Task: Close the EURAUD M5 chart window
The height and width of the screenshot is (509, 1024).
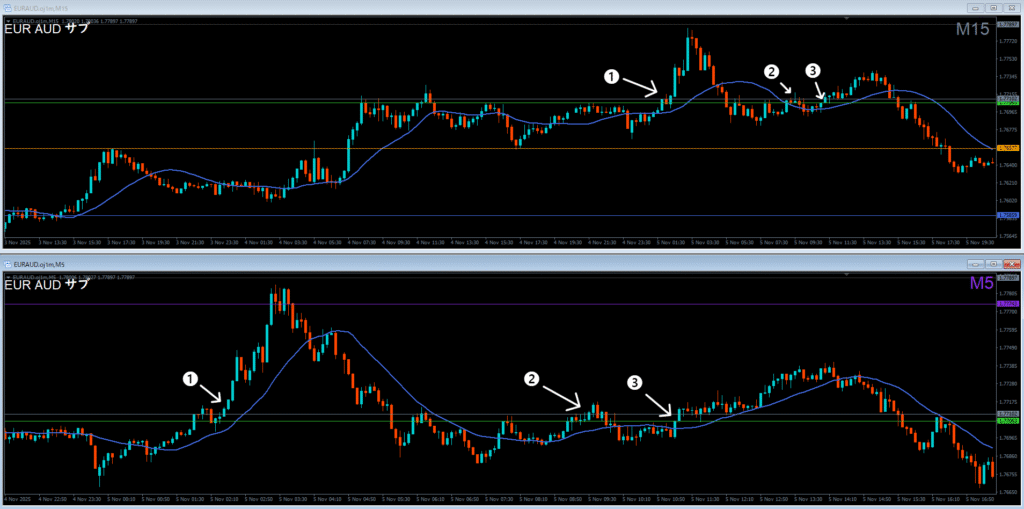Action: point(1010,264)
